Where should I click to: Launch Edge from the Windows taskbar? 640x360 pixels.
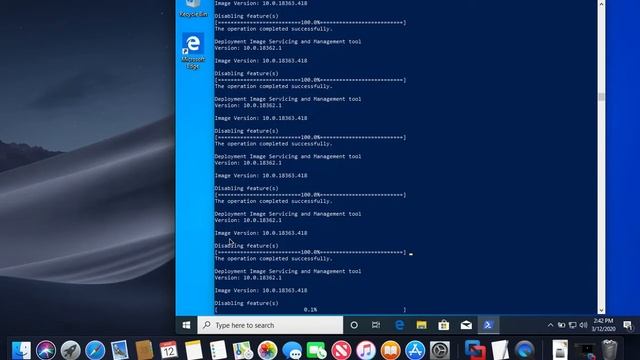point(400,325)
